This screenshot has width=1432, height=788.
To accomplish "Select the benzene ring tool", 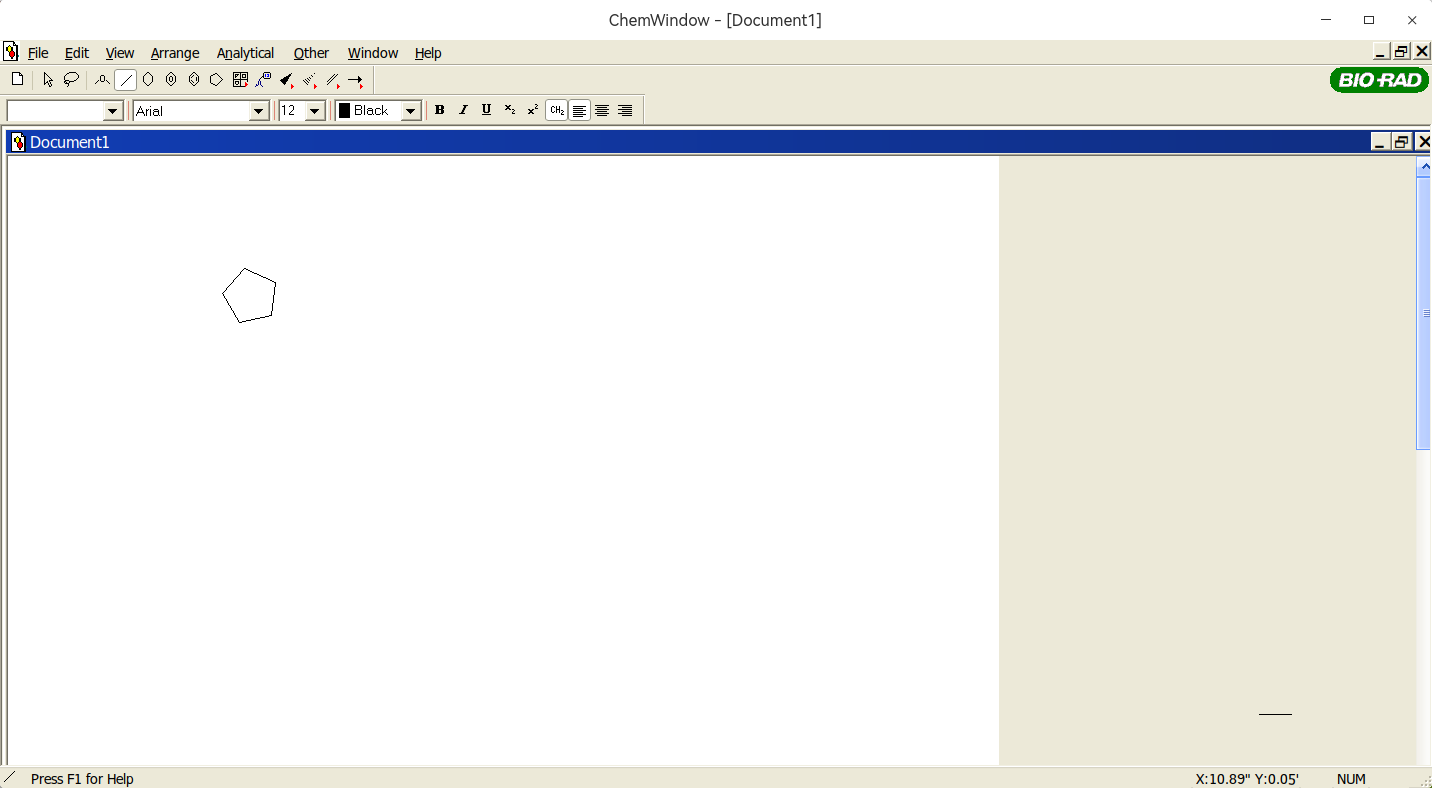I will tap(171, 80).
